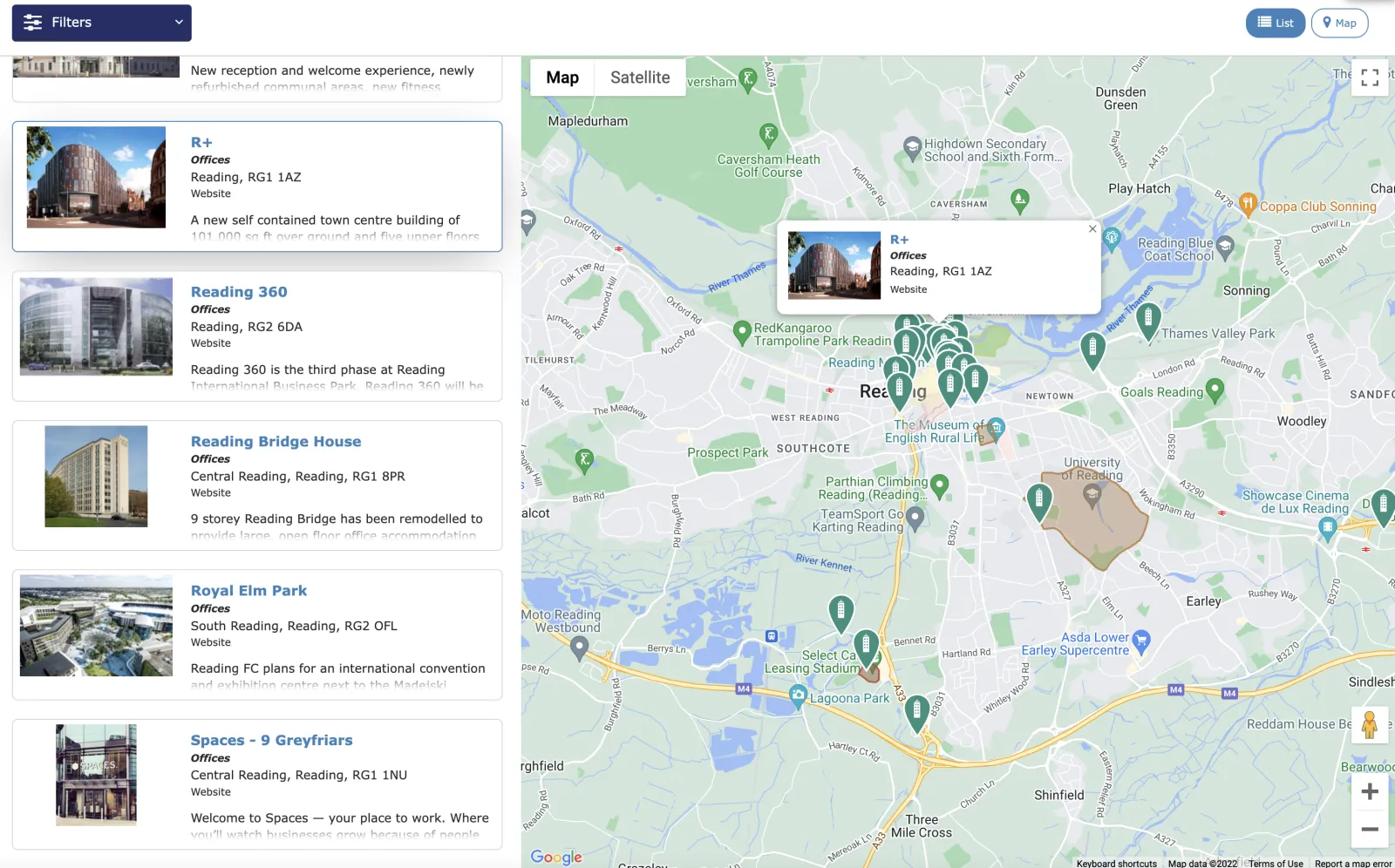Click office marker near Thames Valley Park

1148,320
